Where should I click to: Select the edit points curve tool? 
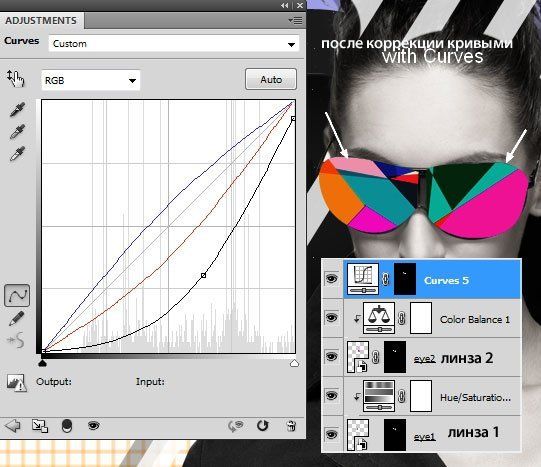pyautogui.click(x=17, y=296)
